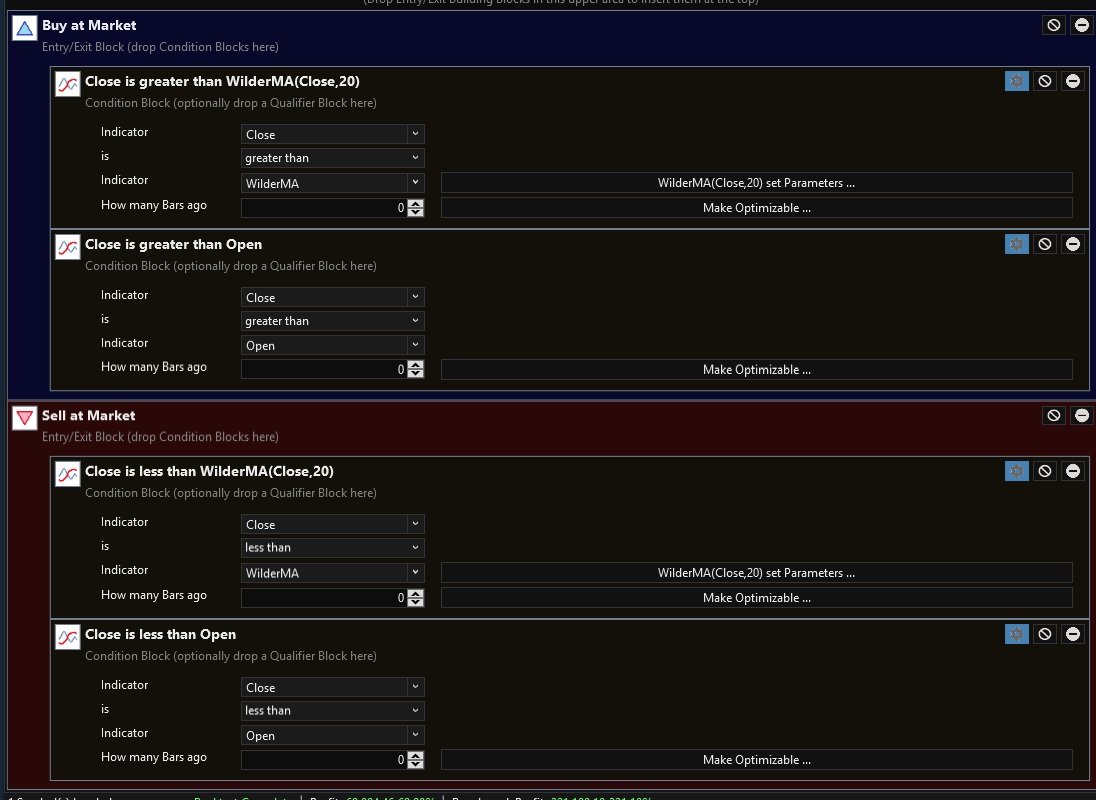Image resolution: width=1096 pixels, height=800 pixels.
Task: Disable the Close is greater than Open condition
Action: [1045, 244]
